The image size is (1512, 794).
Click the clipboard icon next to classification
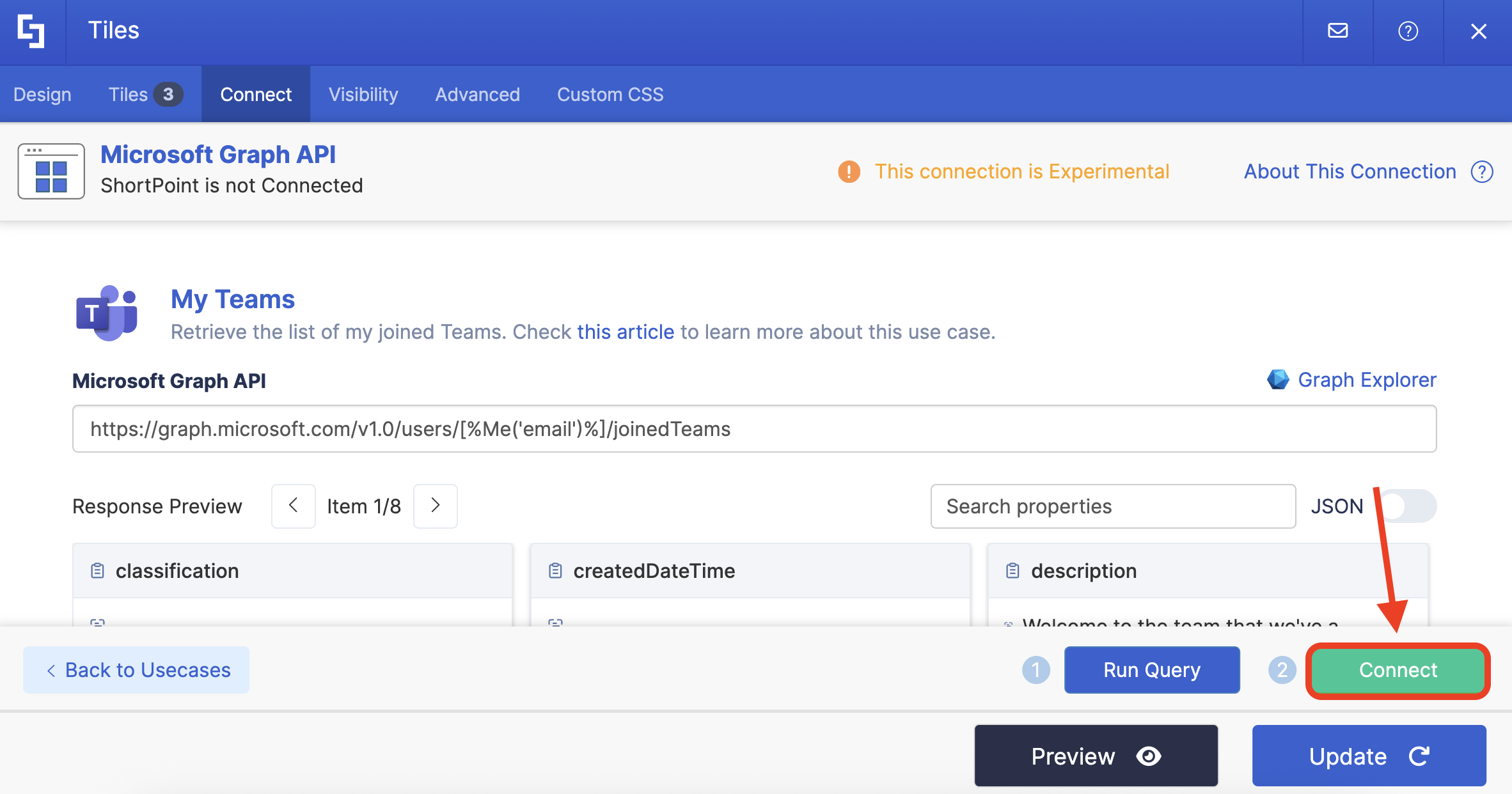coord(97,570)
